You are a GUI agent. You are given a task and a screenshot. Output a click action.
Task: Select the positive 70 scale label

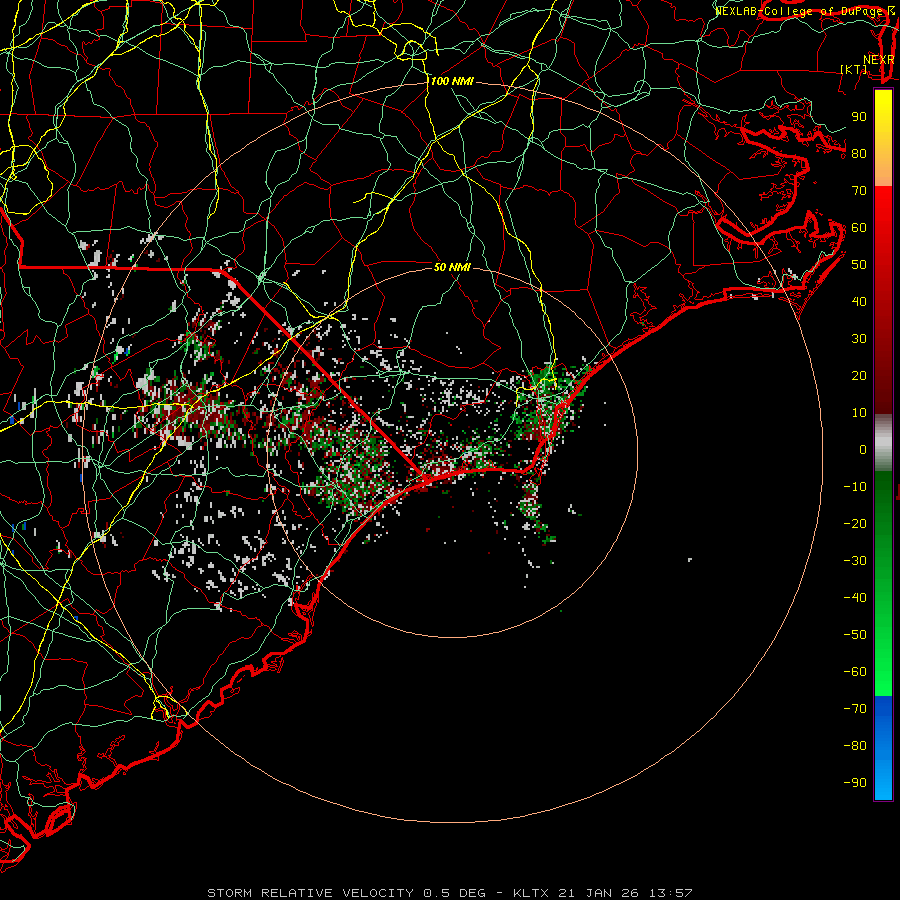[859, 191]
